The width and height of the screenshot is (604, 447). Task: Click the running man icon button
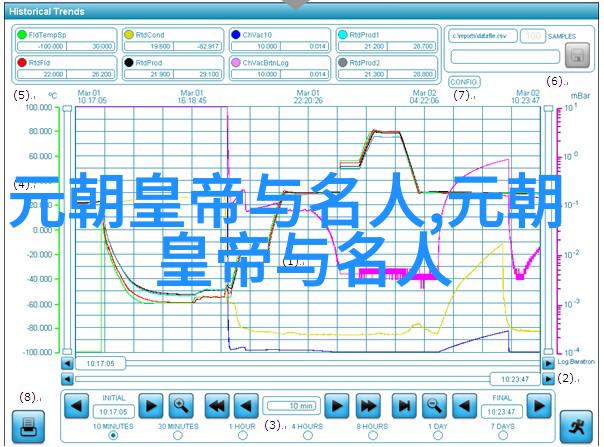[576, 426]
